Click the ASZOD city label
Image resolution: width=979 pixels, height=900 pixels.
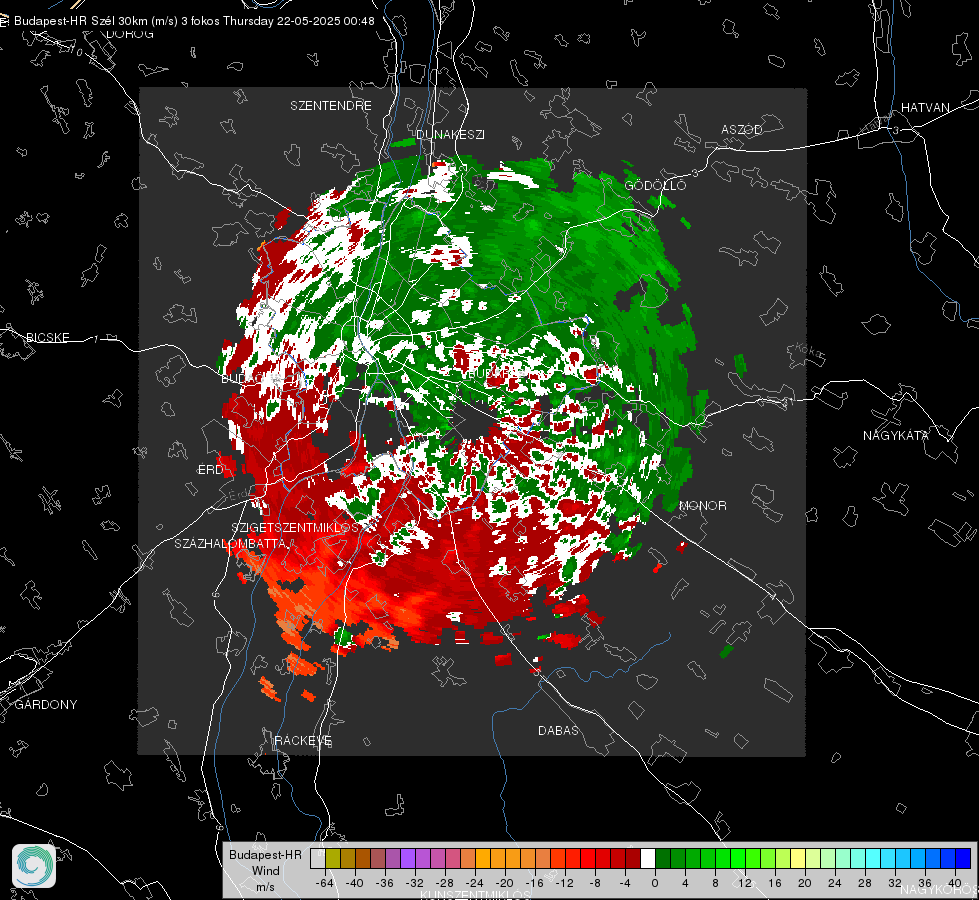coord(742,129)
